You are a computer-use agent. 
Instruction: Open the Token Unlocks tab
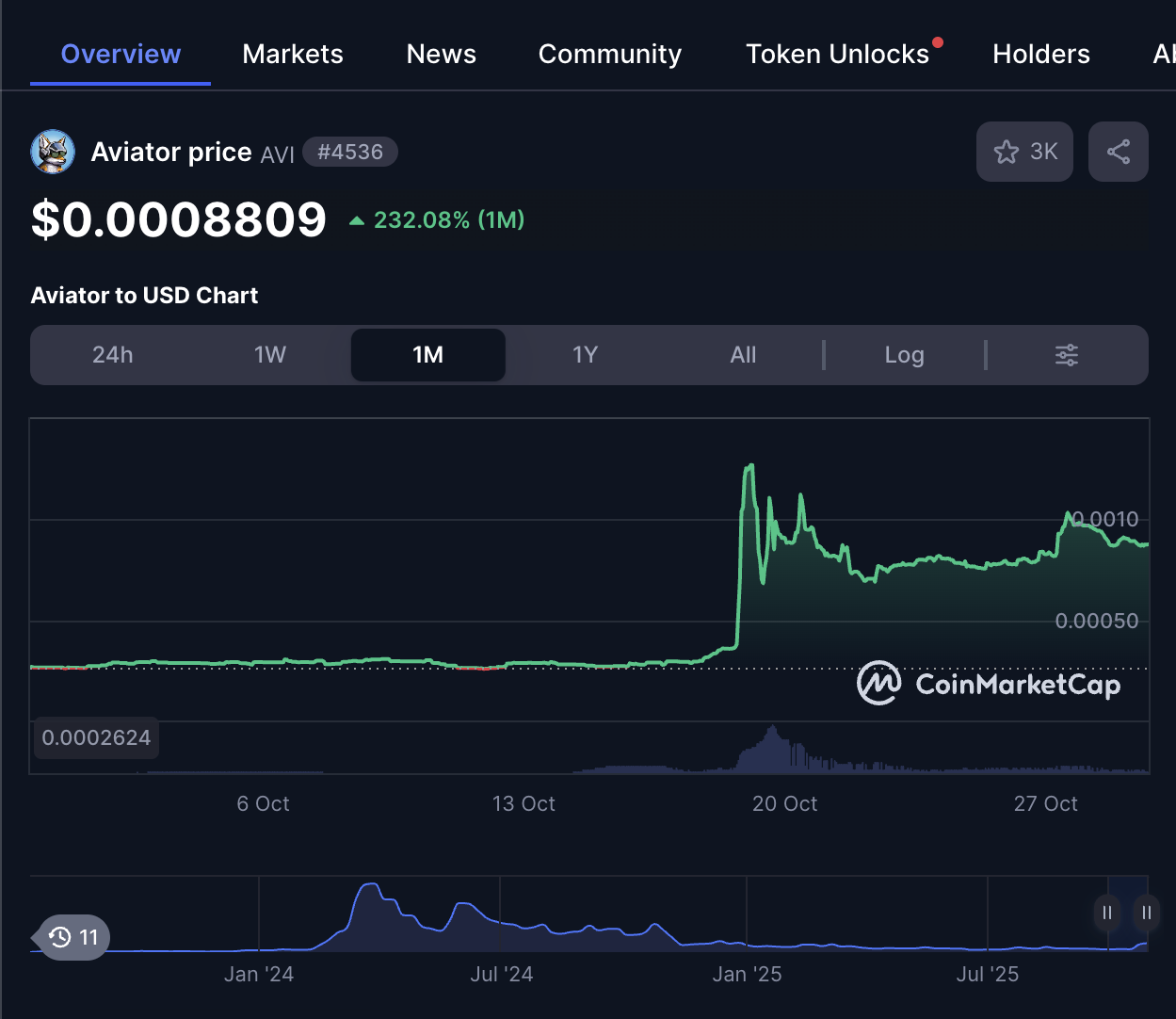[x=838, y=54]
